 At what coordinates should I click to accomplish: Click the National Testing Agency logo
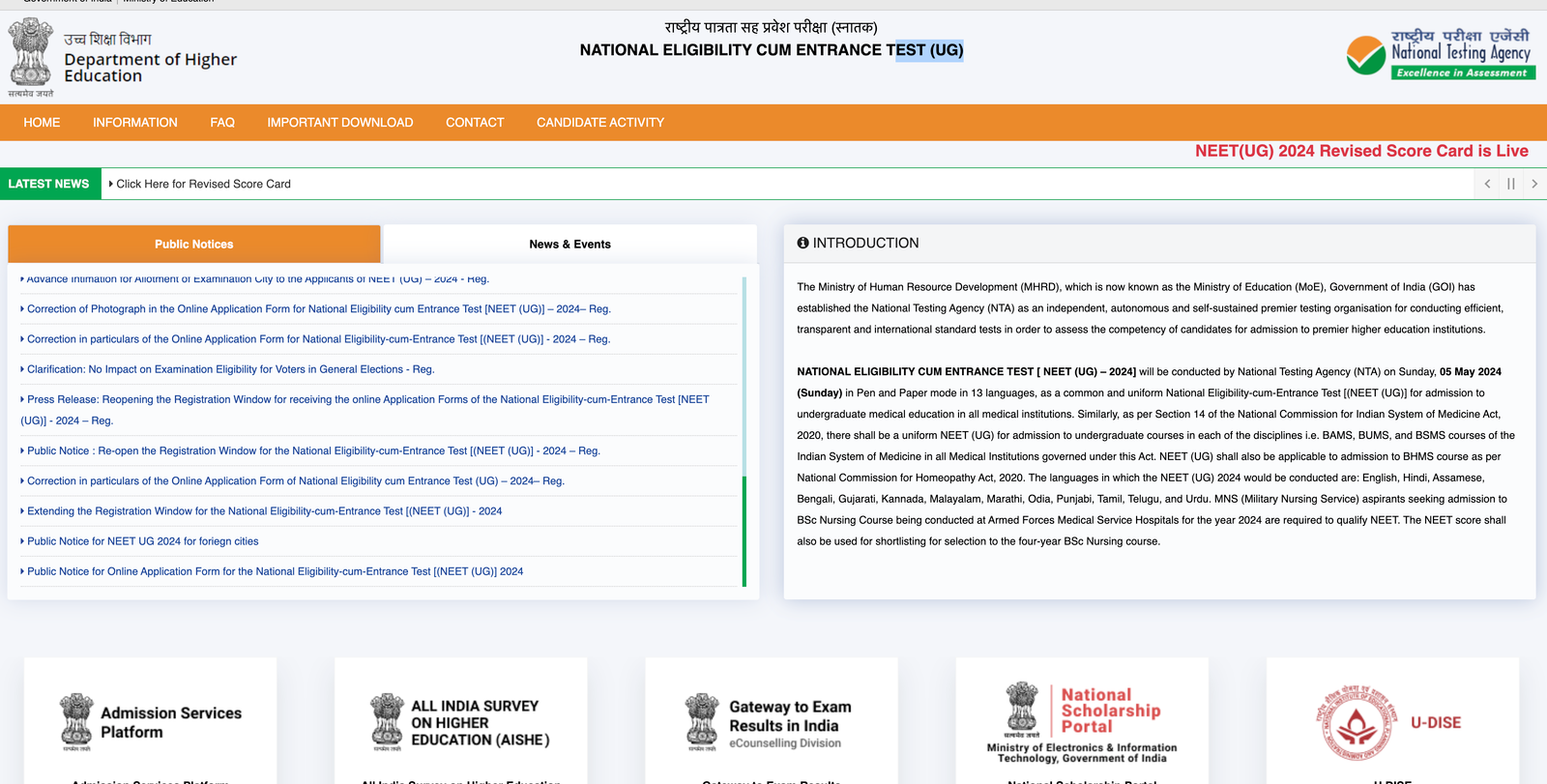[1440, 54]
